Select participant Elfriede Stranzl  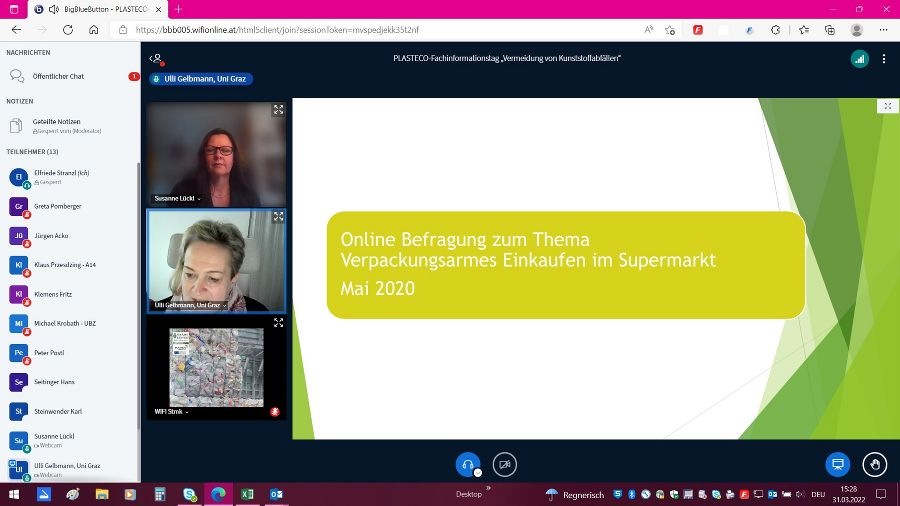pyautogui.click(x=69, y=177)
